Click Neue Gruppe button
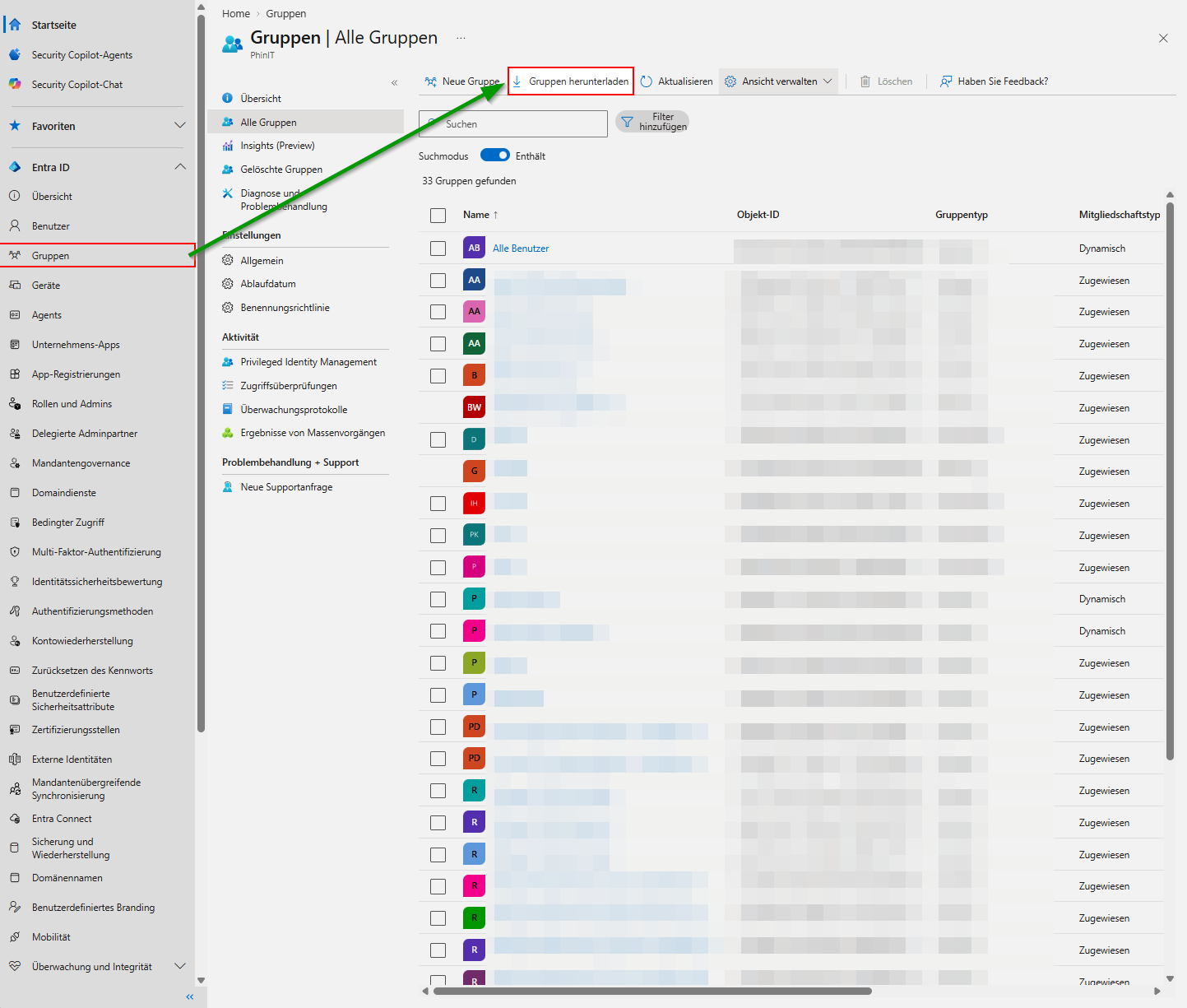The height and width of the screenshot is (1008, 1187). point(462,81)
